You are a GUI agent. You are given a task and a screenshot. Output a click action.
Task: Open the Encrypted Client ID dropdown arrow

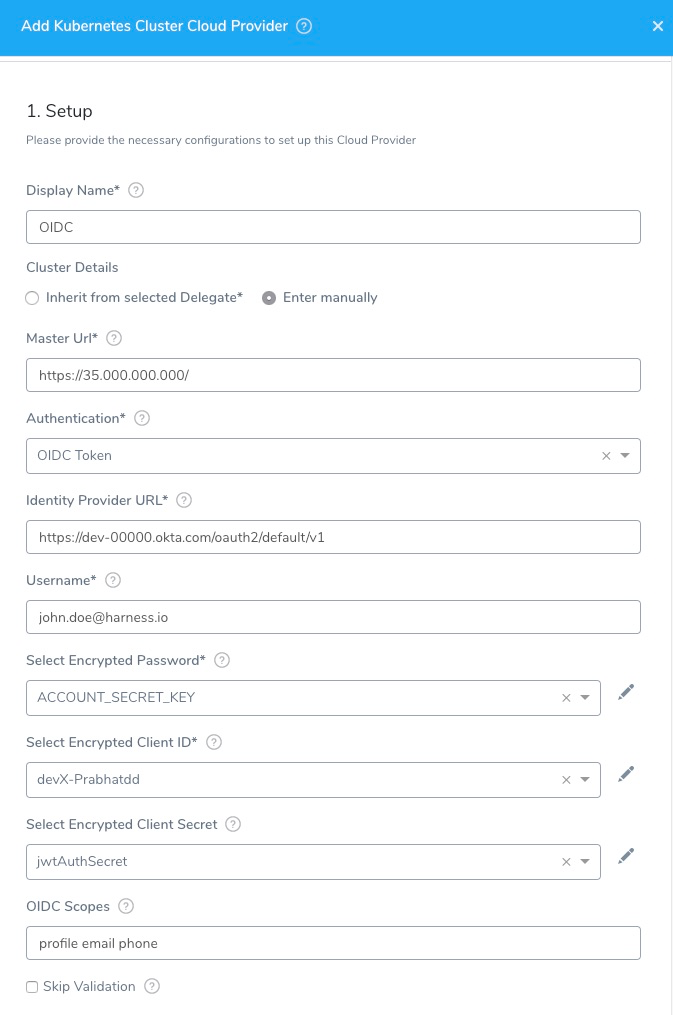pyautogui.click(x=585, y=779)
